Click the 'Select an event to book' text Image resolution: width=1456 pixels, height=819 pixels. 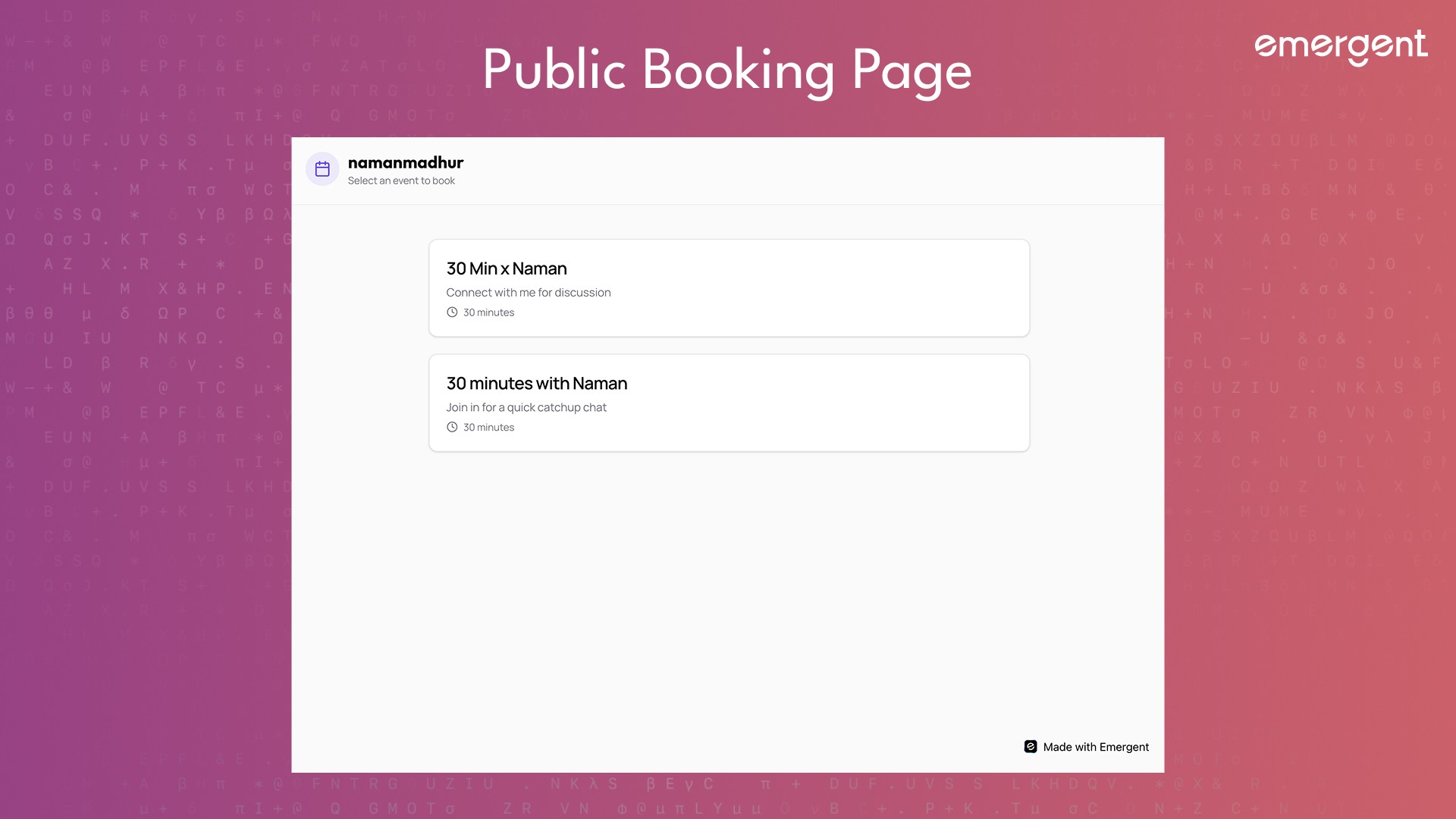tap(401, 180)
